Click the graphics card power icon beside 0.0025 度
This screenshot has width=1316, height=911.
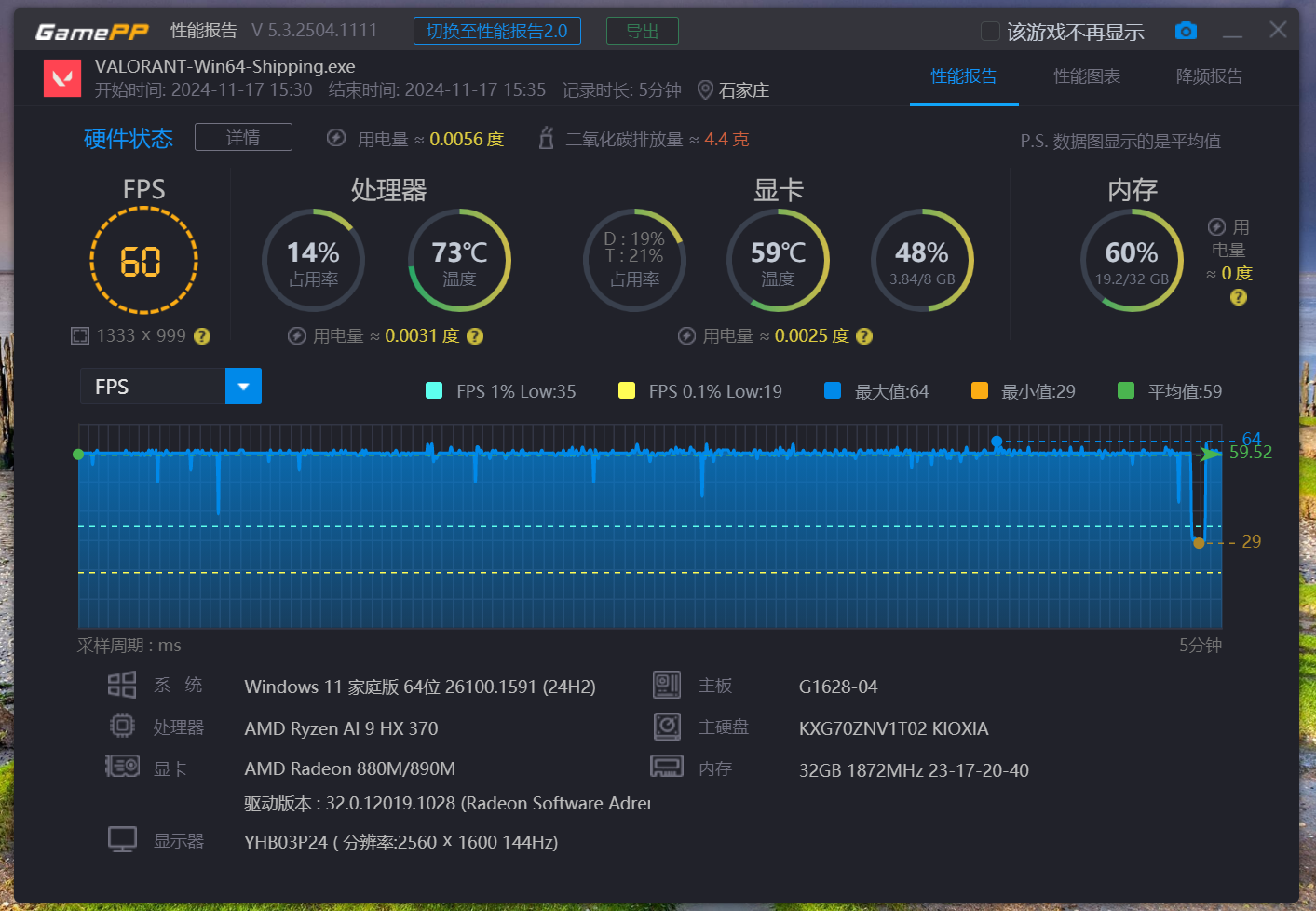click(686, 336)
